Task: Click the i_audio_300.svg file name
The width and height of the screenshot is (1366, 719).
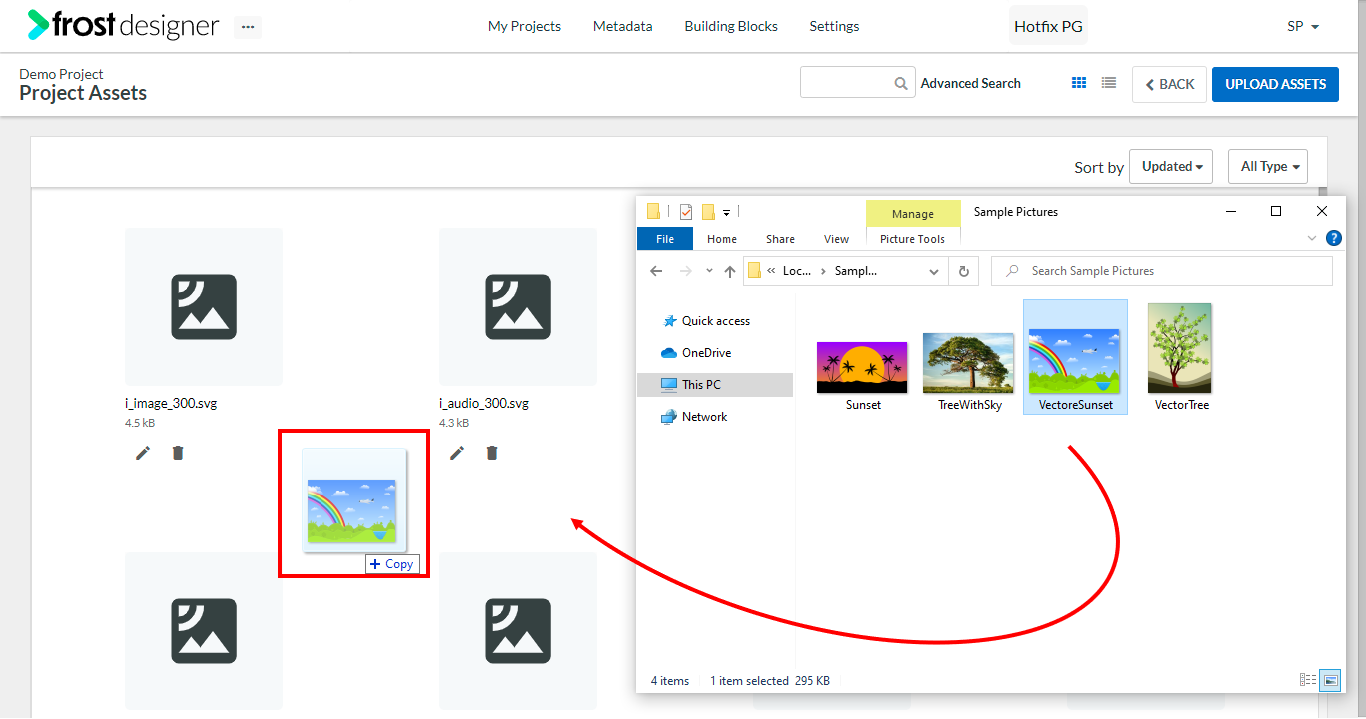Action: coord(484,404)
